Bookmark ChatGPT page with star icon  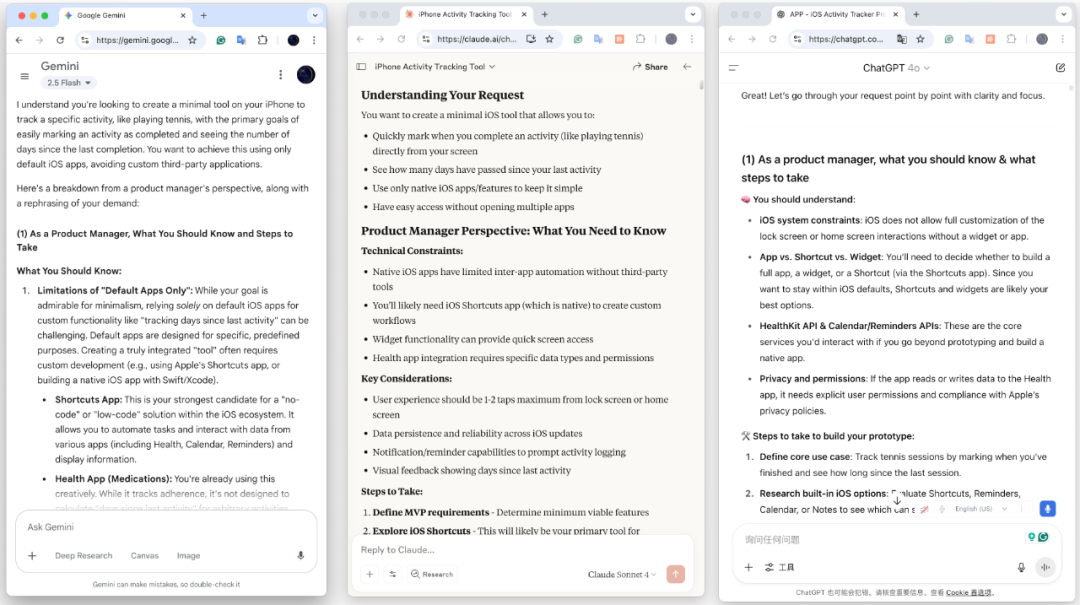921,39
